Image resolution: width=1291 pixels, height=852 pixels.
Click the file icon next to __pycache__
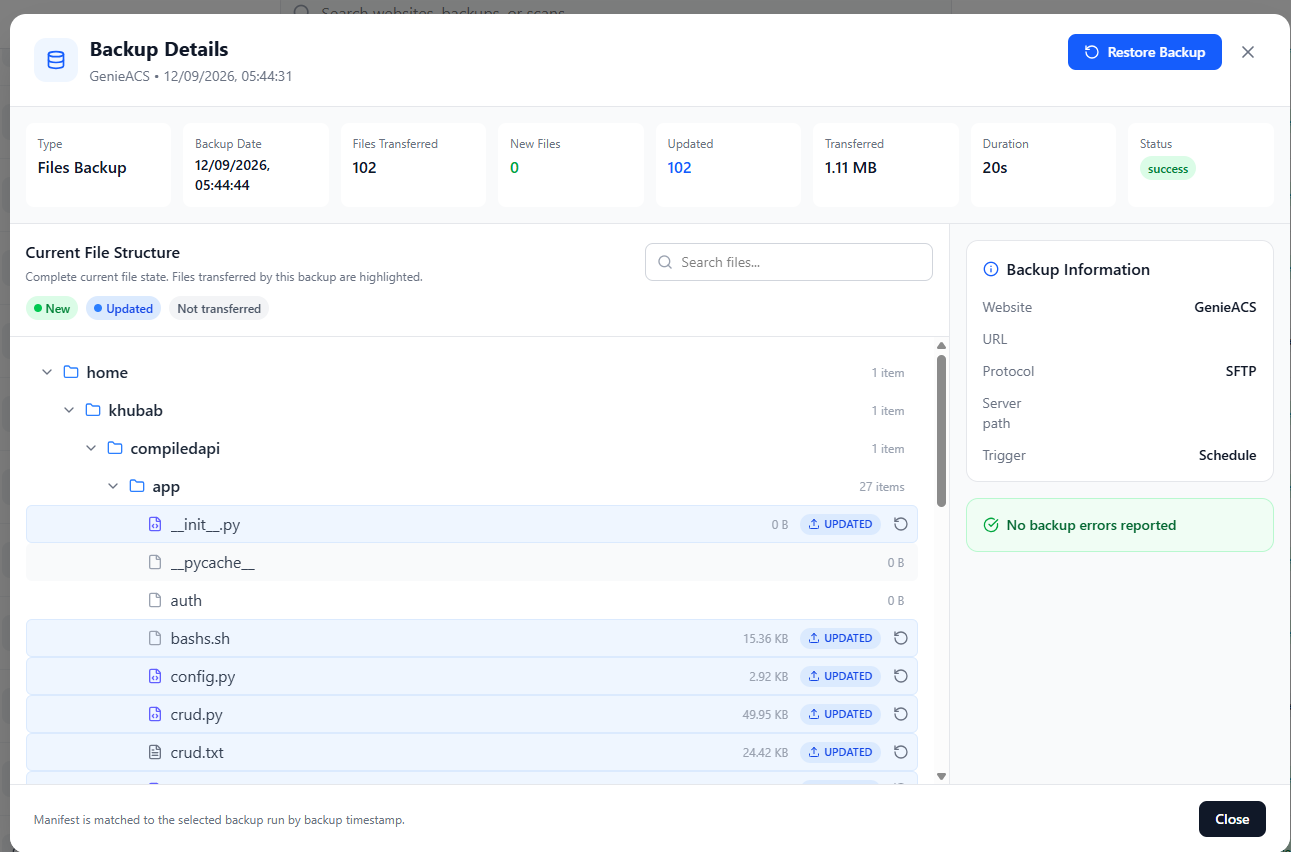tap(155, 562)
